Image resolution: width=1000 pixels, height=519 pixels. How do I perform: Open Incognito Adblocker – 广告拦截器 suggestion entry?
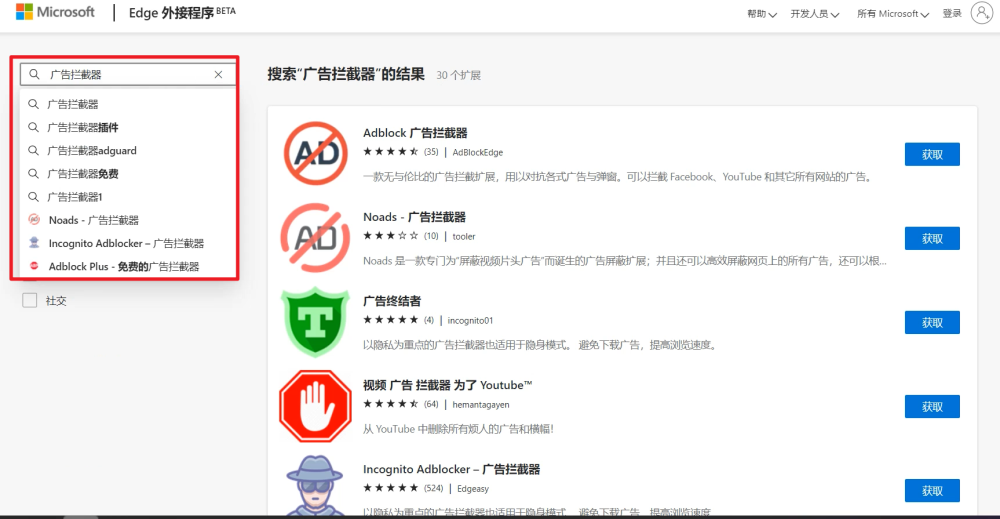click(x=126, y=243)
